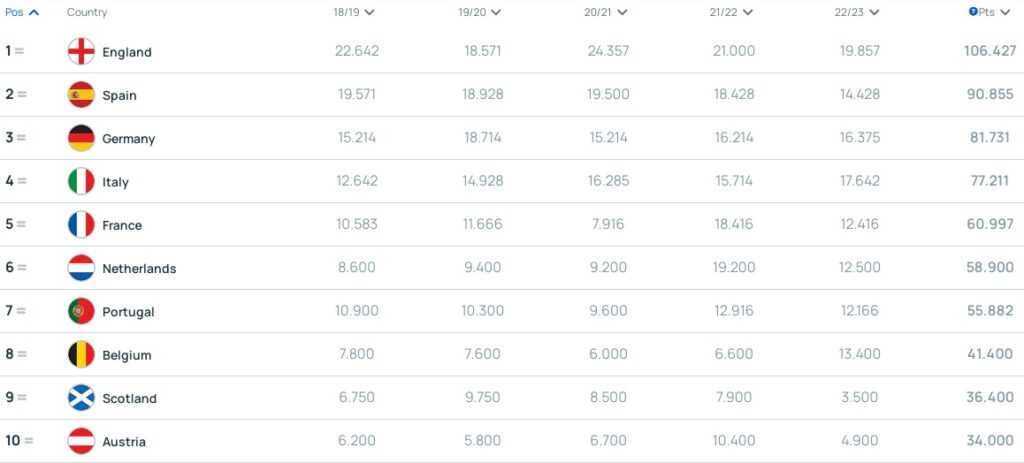
Task: Sort by the Pts column chevron
Action: (1006, 12)
